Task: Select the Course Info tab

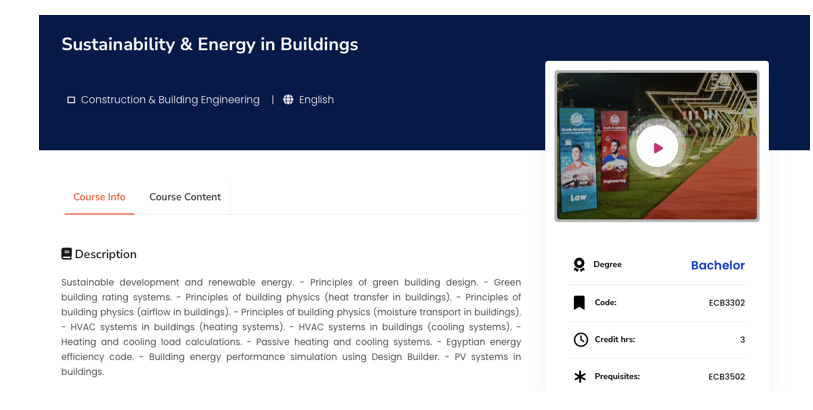Action: click(99, 197)
